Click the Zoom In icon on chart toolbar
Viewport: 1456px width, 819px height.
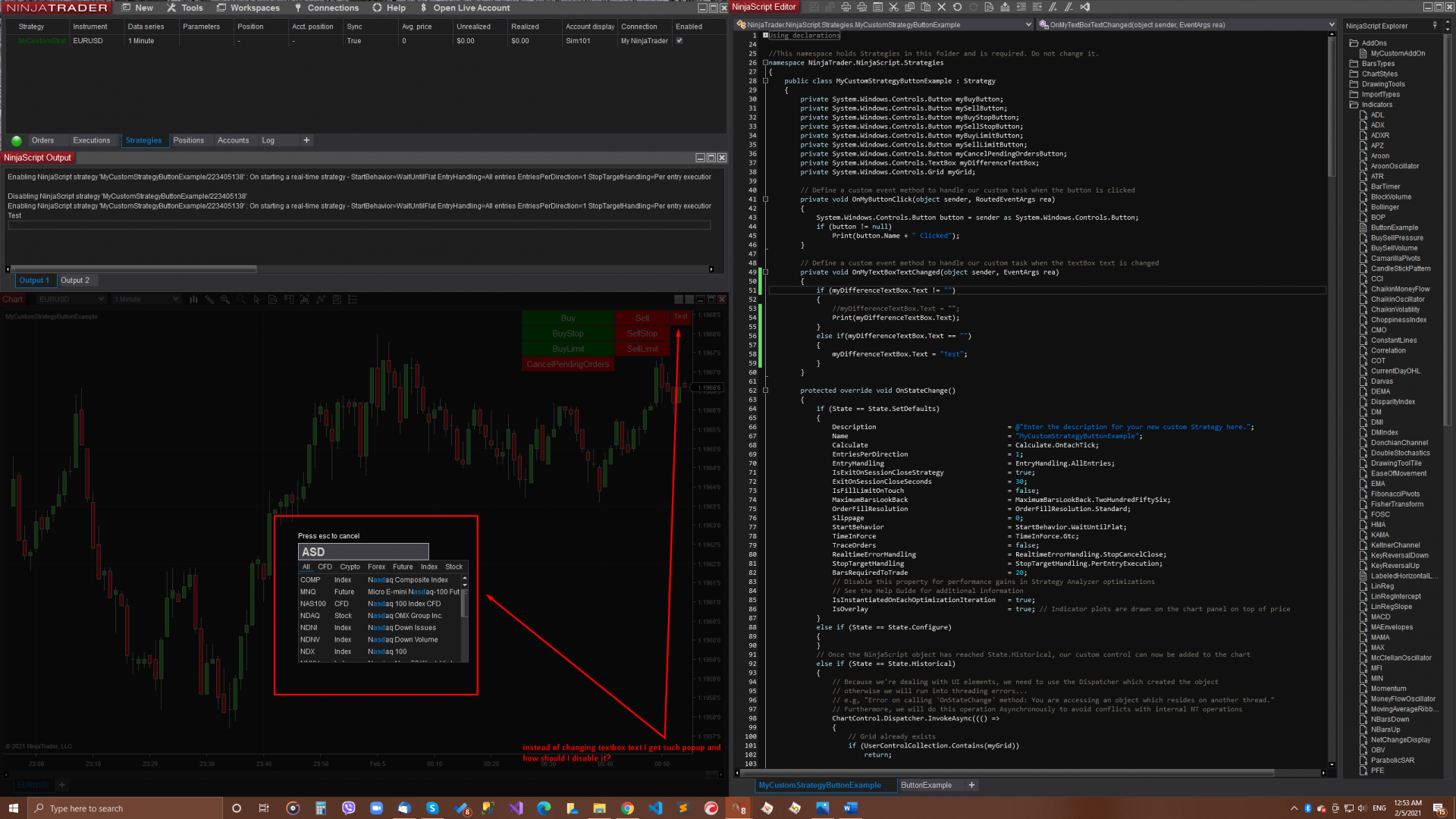pos(225,300)
